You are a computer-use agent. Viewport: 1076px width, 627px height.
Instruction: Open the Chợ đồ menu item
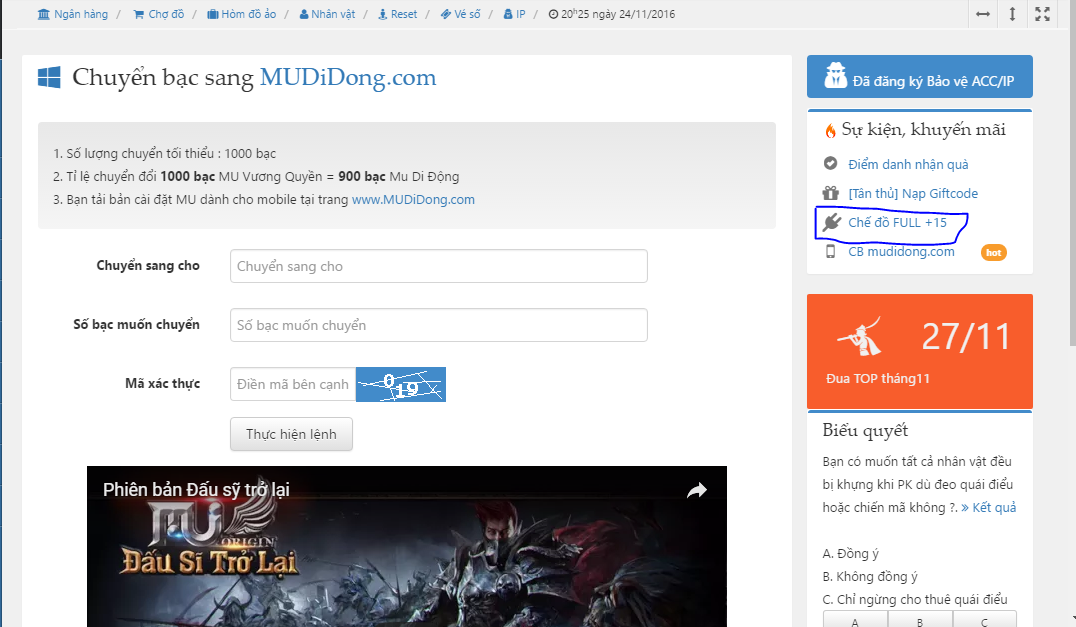pyautogui.click(x=158, y=15)
